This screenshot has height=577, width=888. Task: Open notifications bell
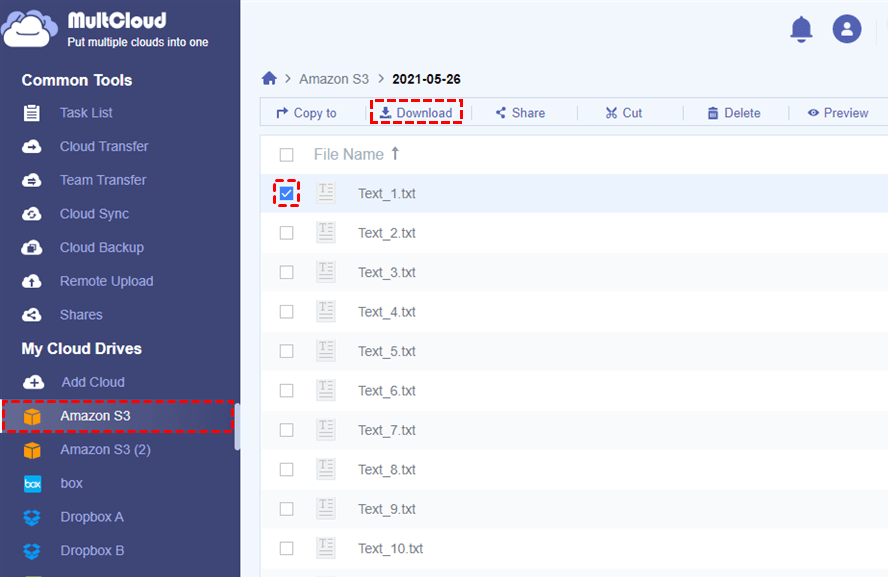(801, 29)
